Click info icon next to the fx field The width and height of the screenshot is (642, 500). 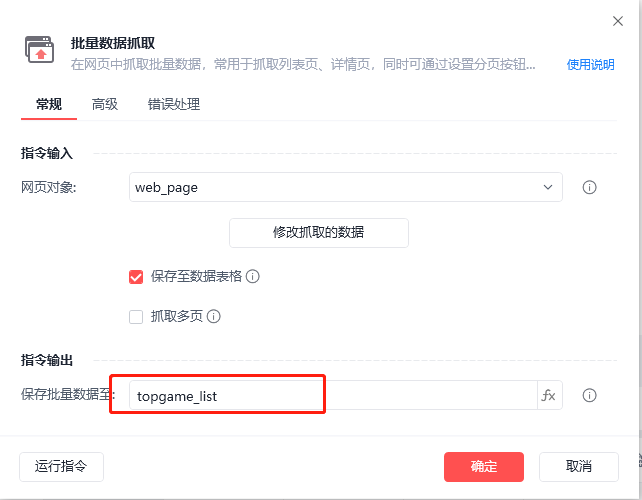click(x=589, y=395)
